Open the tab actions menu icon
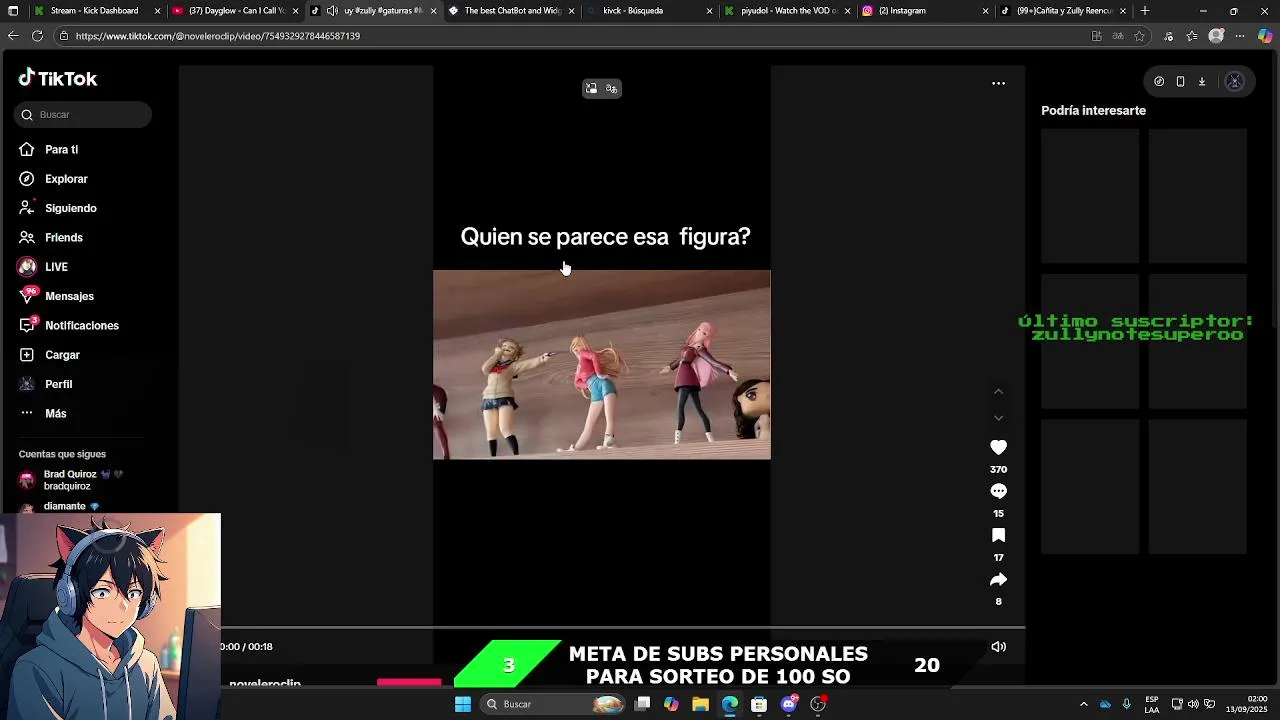The height and width of the screenshot is (720, 1280). coord(13,11)
